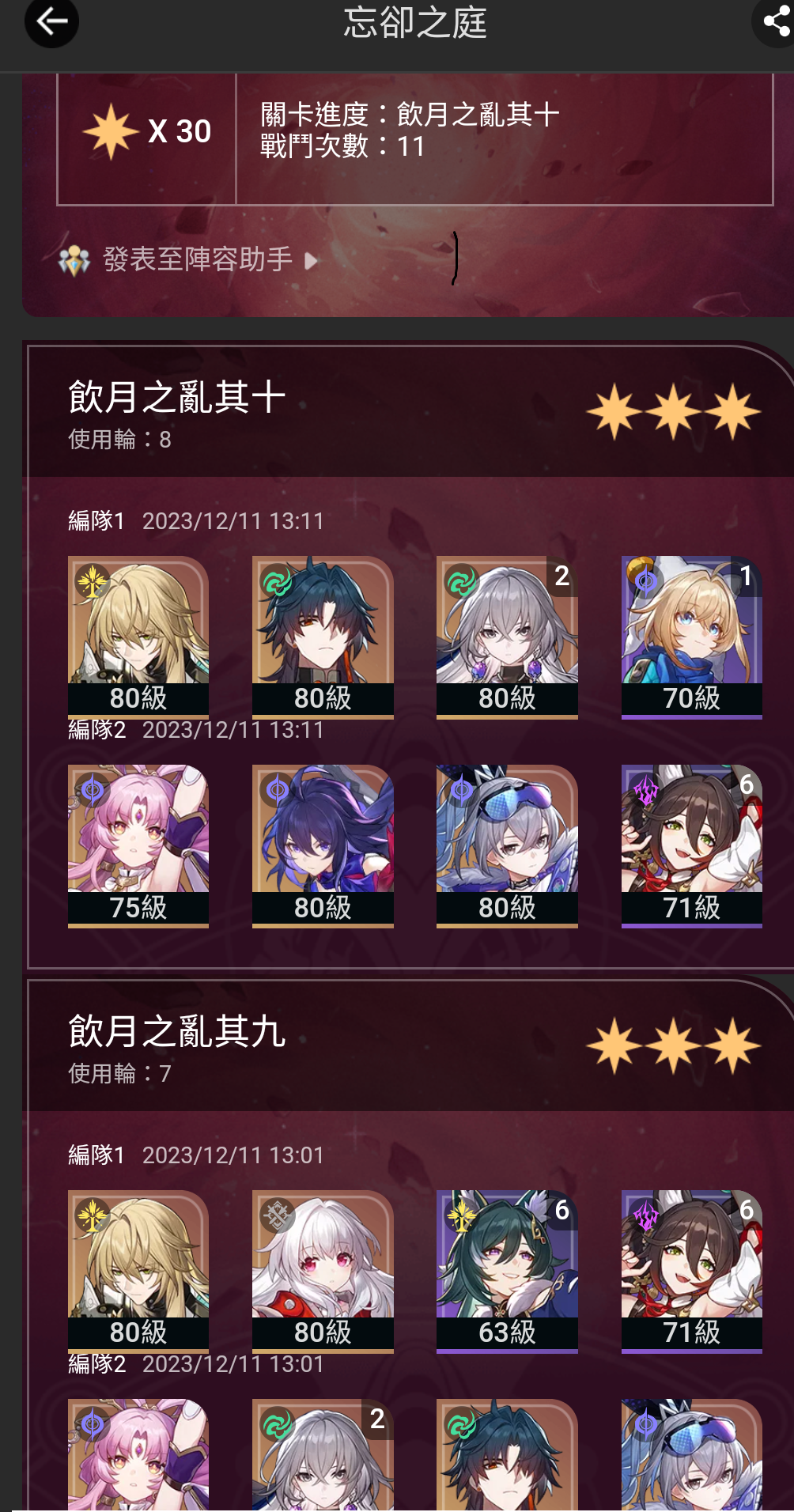Screen dimensions: 794x1512
Task: Select white-haired level 80 character in 其九 team 1
Action: click(x=323, y=1272)
